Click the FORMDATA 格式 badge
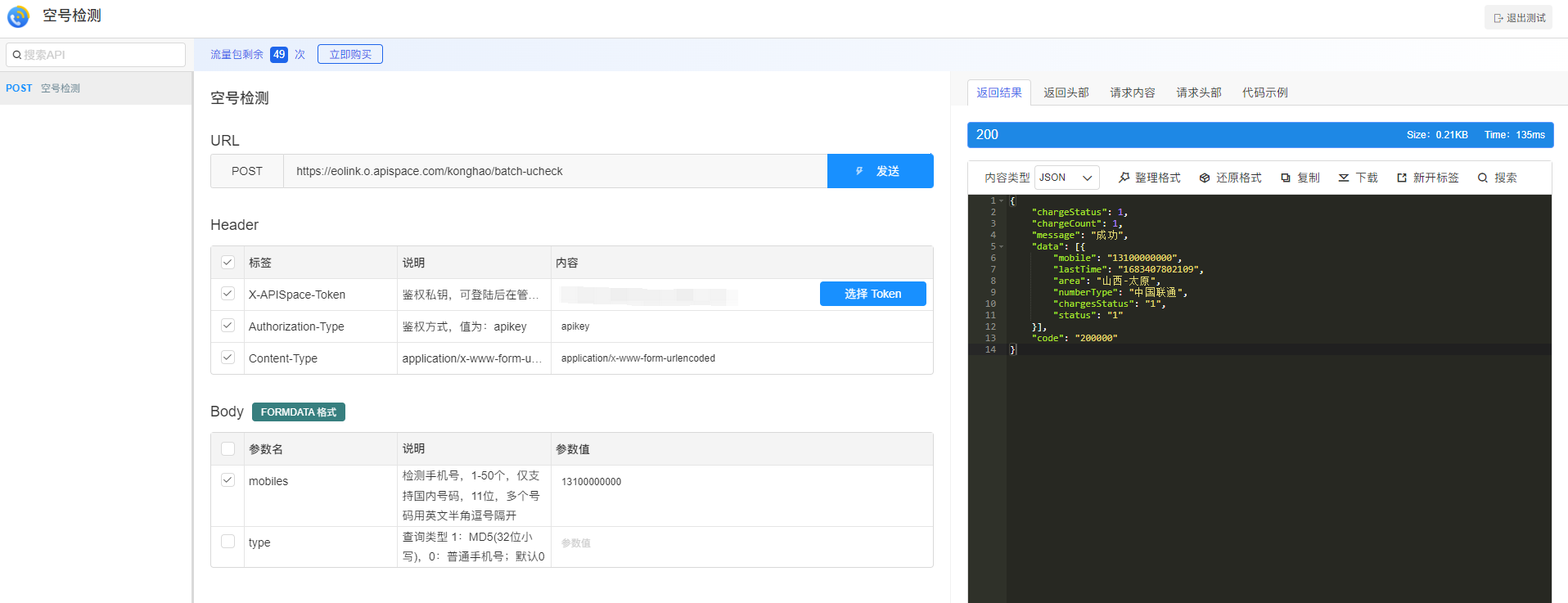This screenshot has height=603, width=1568. point(299,412)
